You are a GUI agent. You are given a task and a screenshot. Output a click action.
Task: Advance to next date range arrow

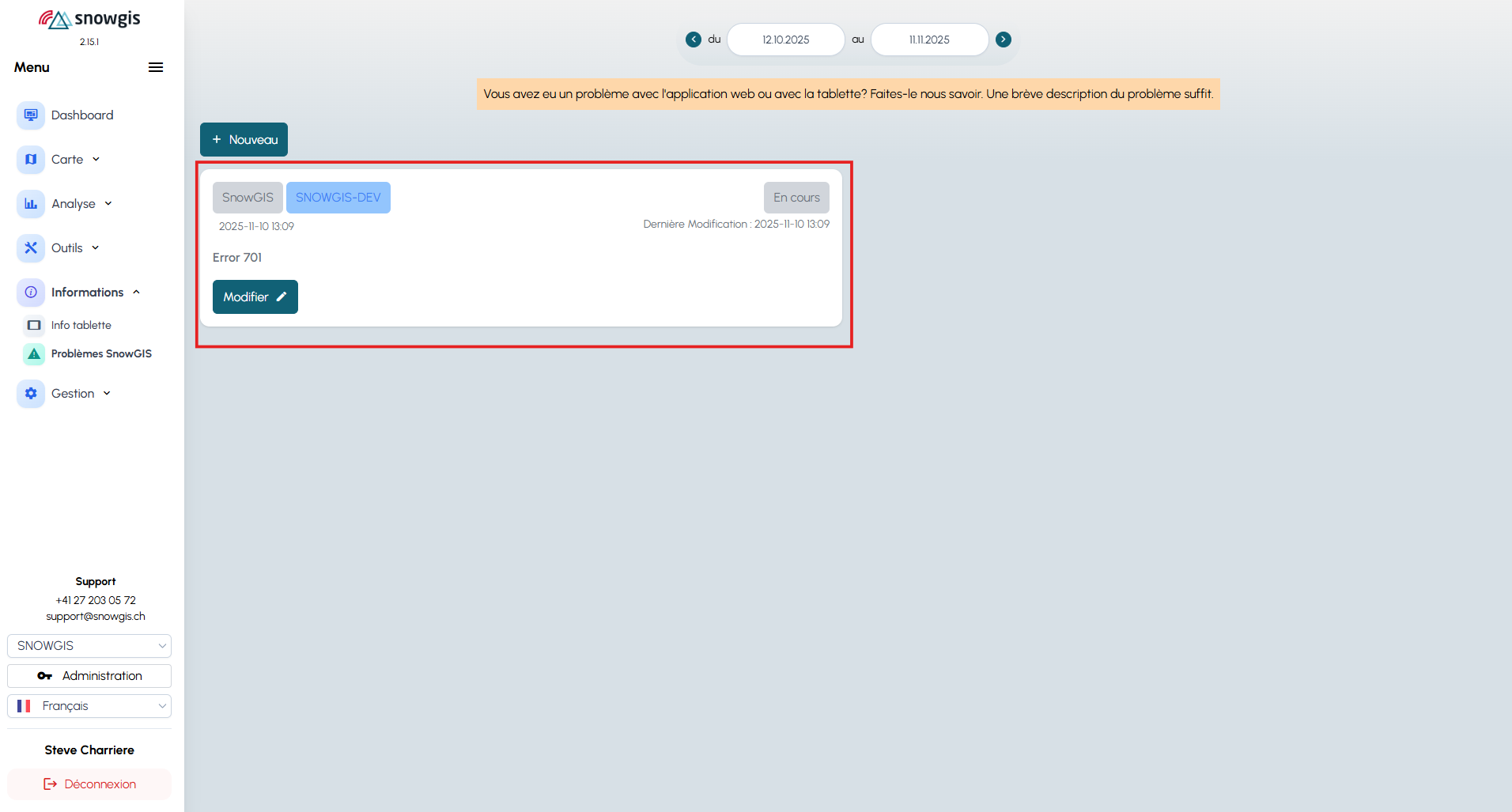1004,40
